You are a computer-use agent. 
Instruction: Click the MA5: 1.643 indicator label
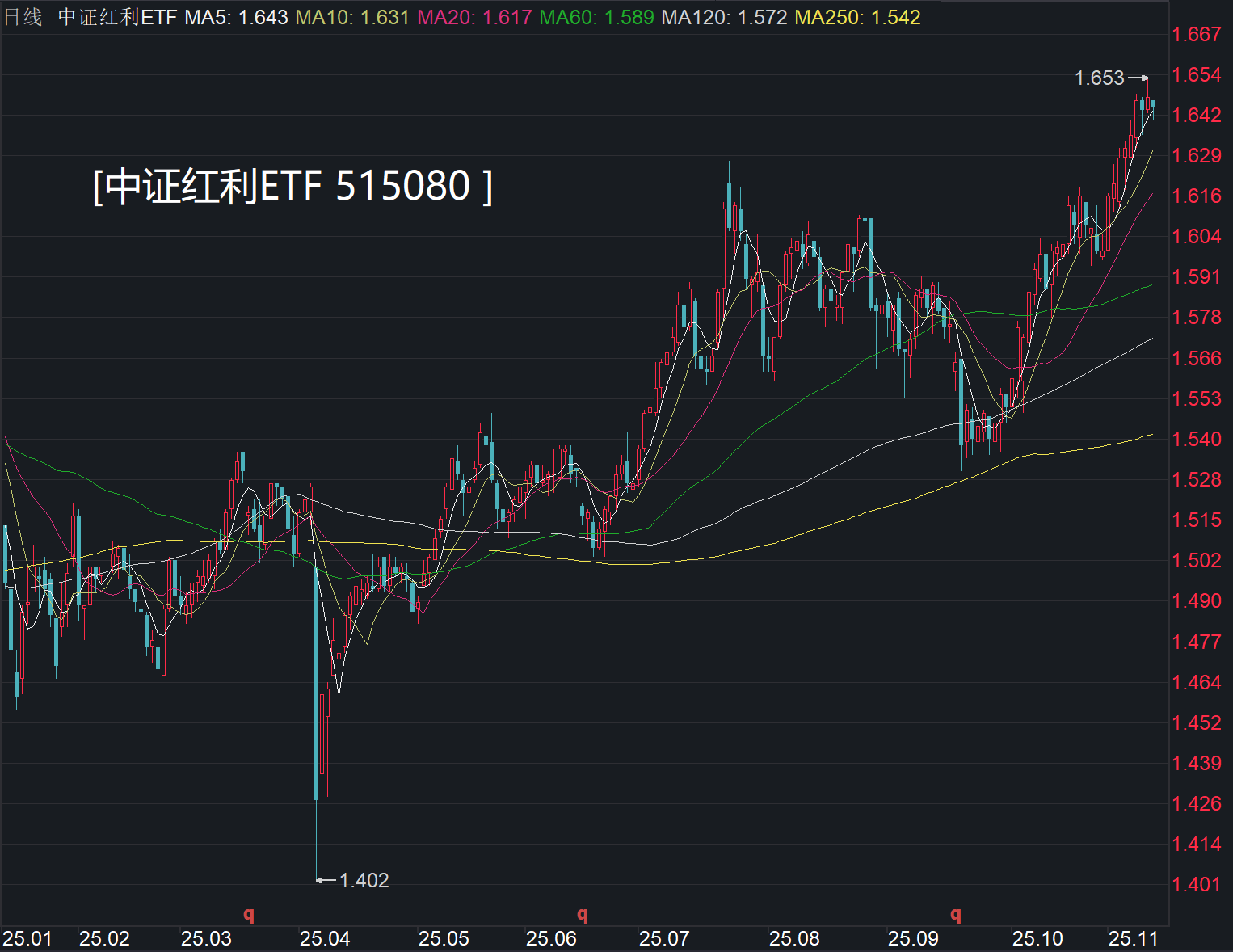(236, 17)
